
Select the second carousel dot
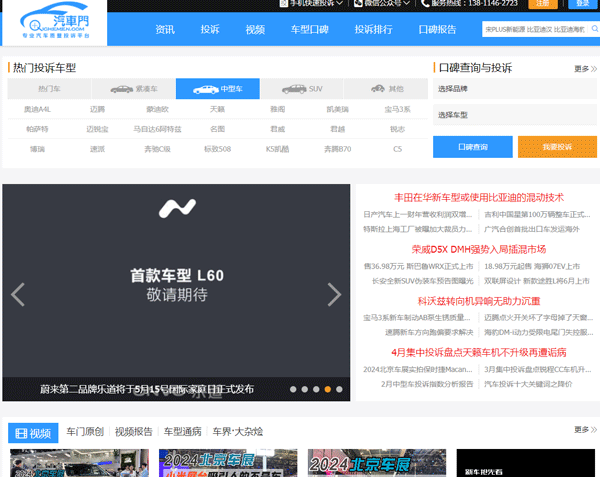(x=305, y=389)
